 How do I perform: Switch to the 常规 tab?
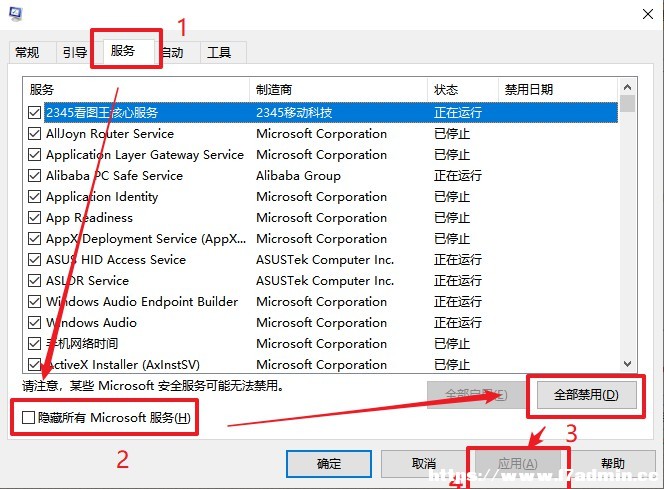click(28, 52)
